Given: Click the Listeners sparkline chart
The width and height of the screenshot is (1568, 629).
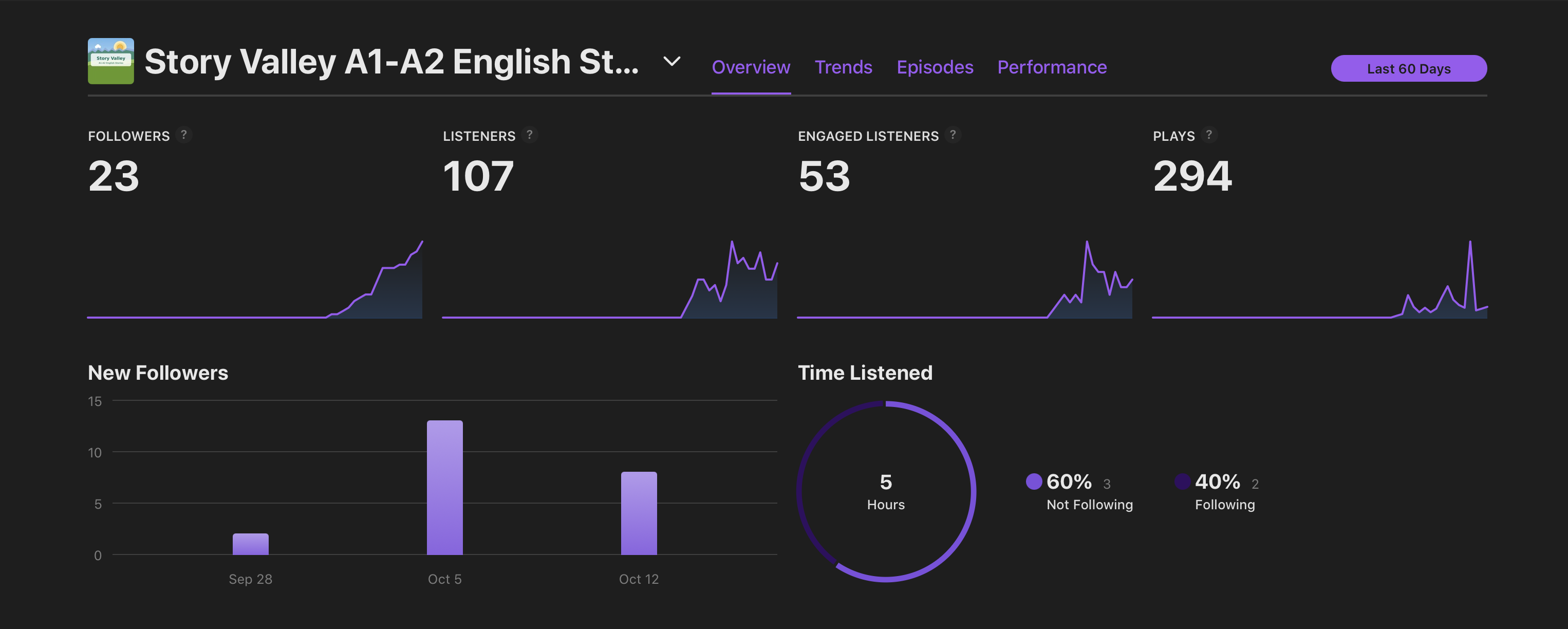Looking at the screenshot, I should coord(610,280).
